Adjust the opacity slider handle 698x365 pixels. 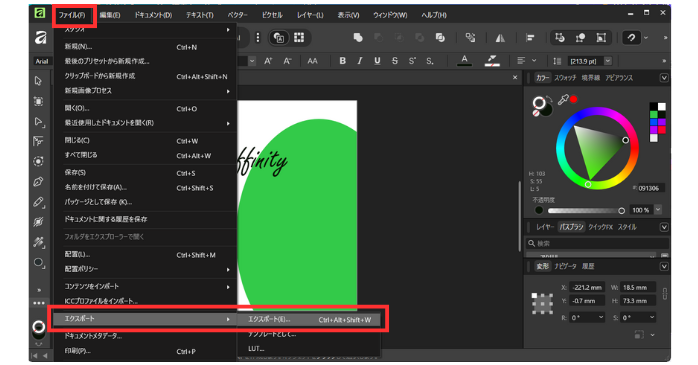point(621,211)
